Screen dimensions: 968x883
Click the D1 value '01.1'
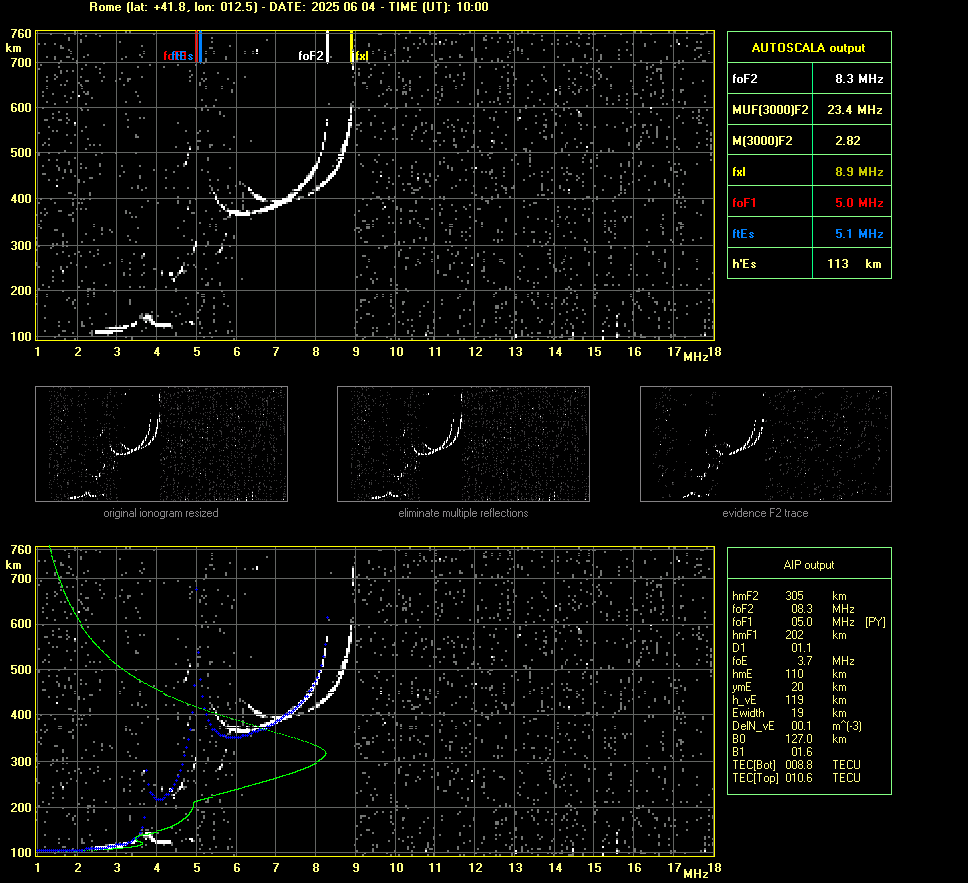click(801, 648)
